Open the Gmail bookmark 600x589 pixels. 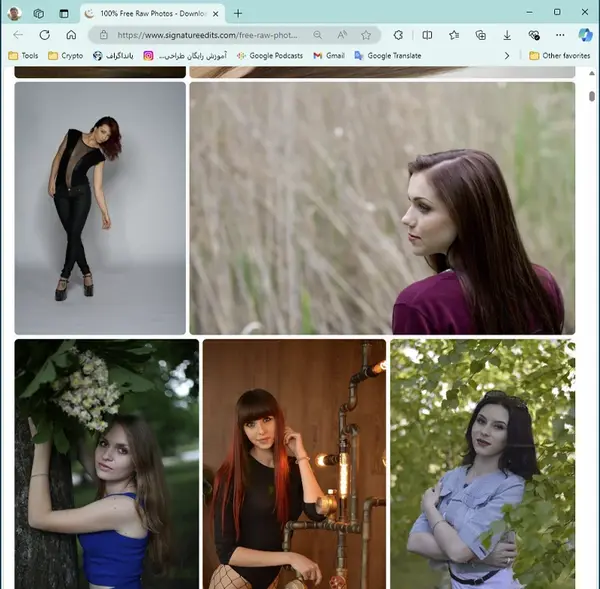(329, 56)
